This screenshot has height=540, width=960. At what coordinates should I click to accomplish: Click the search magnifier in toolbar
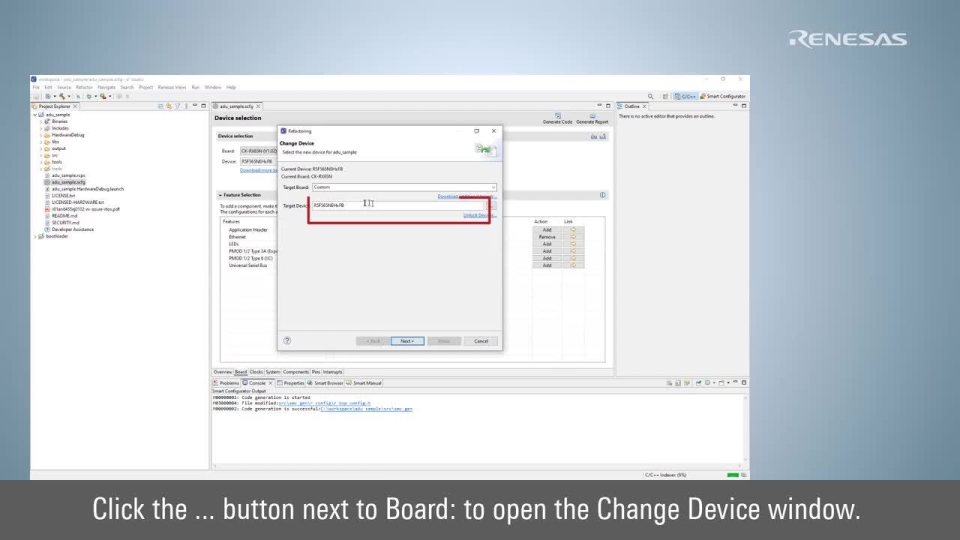point(650,96)
